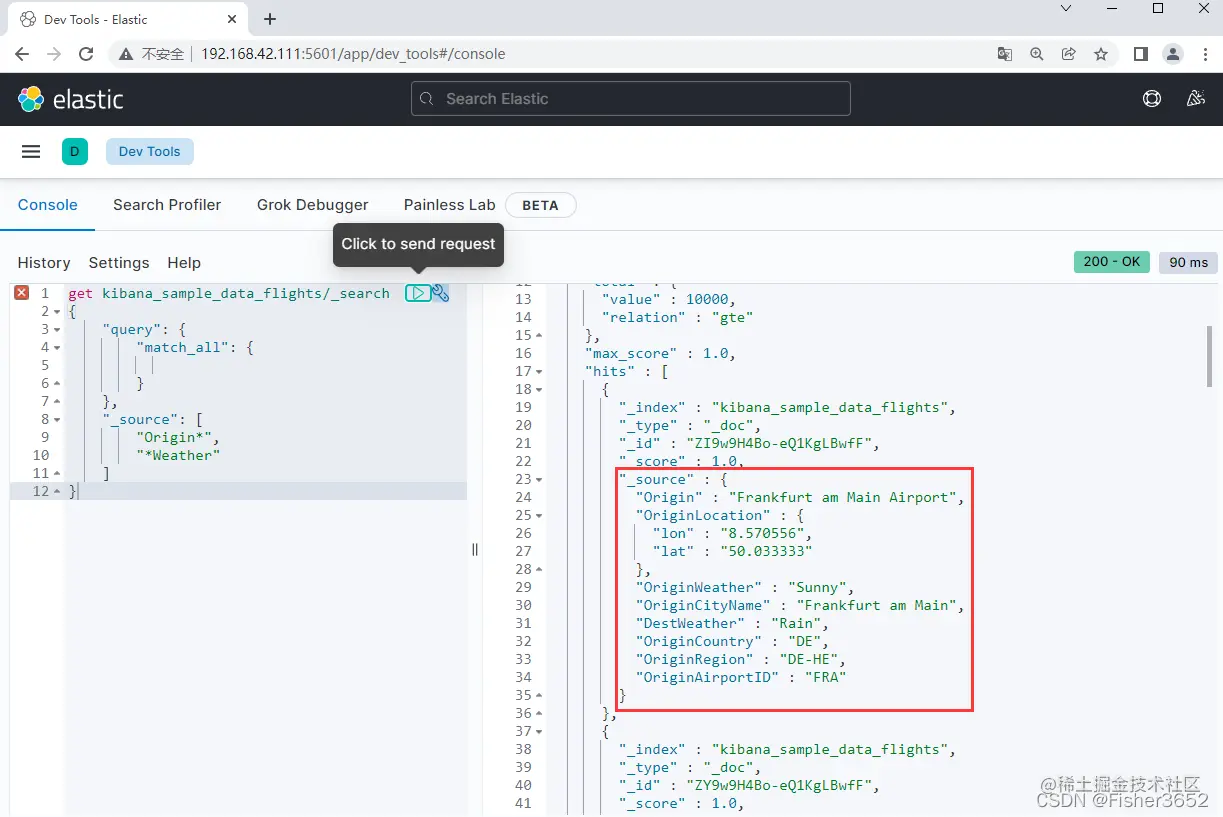Click the elastic logo
The image size is (1223, 817).
pos(71,99)
